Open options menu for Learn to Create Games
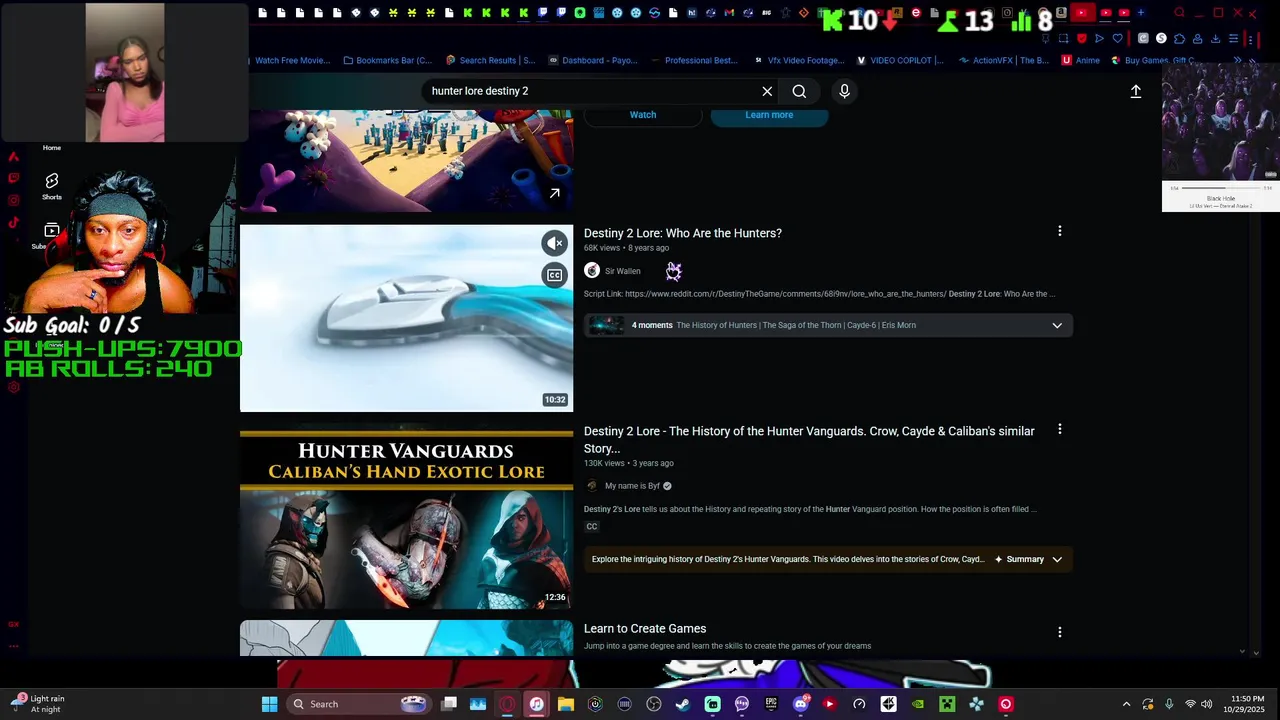The height and width of the screenshot is (720, 1280). pyautogui.click(x=1060, y=632)
